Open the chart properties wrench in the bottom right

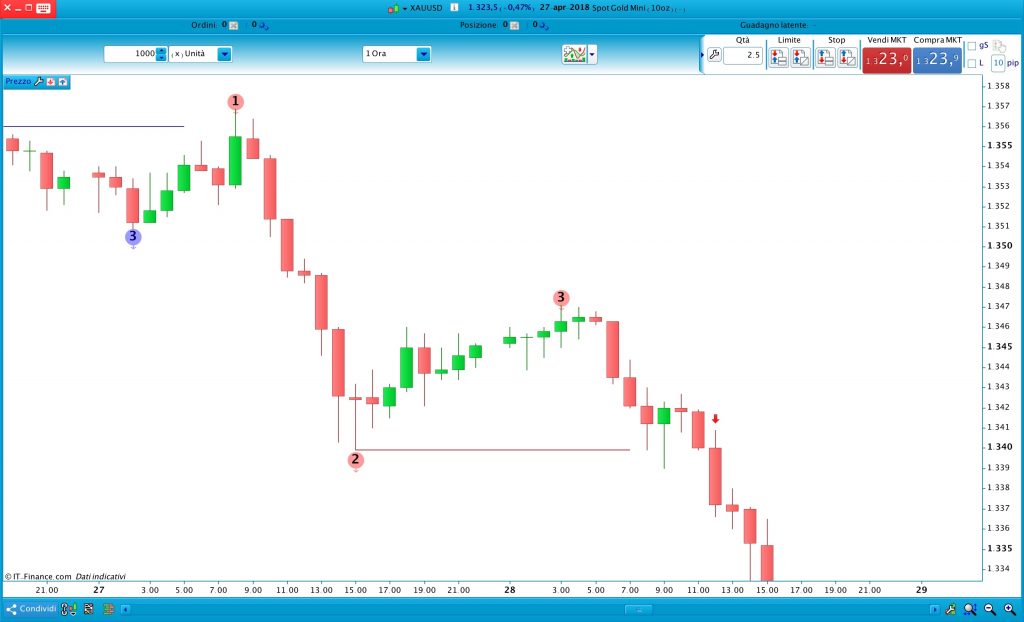tap(953, 609)
